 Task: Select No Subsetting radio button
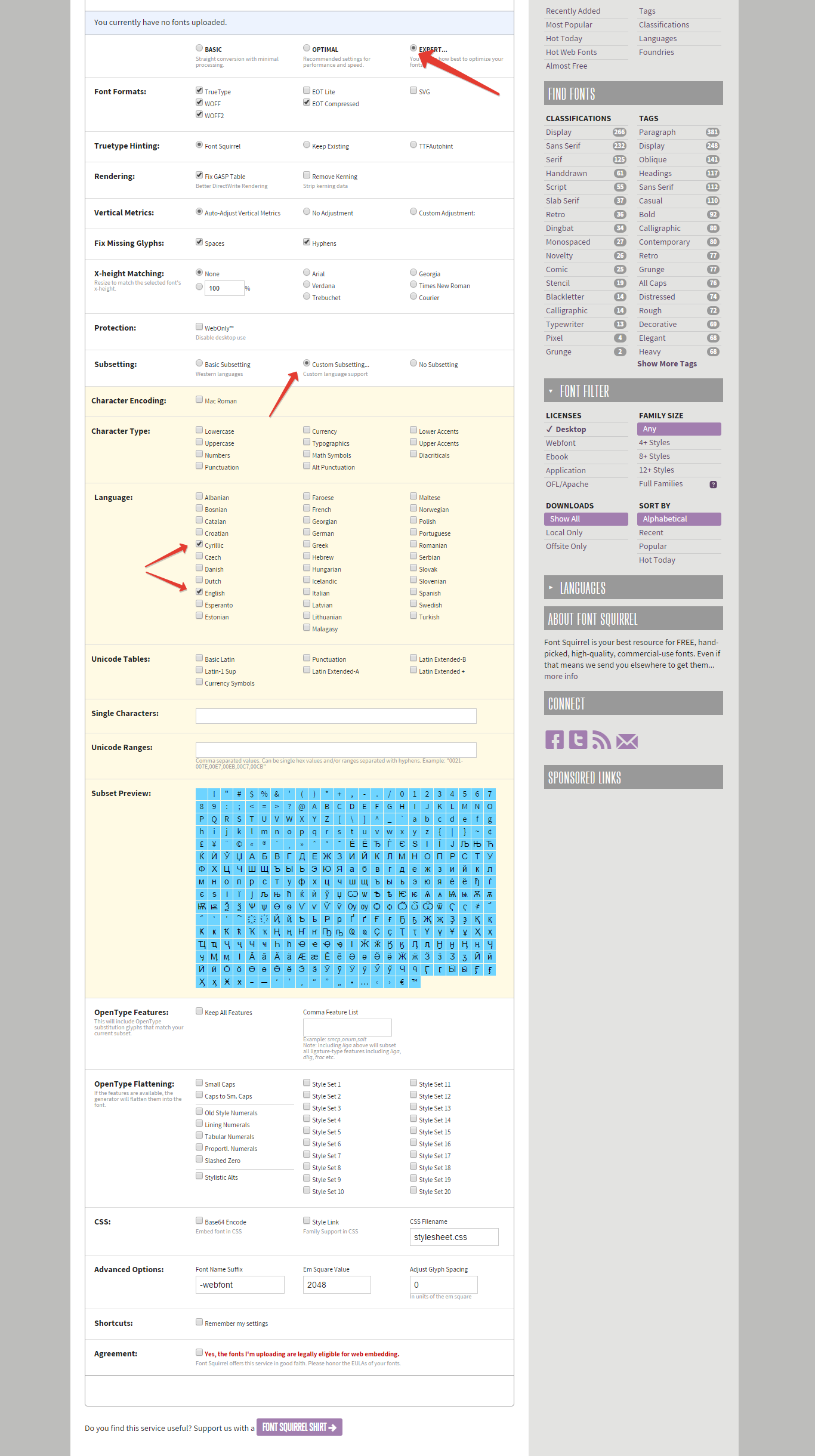413,363
